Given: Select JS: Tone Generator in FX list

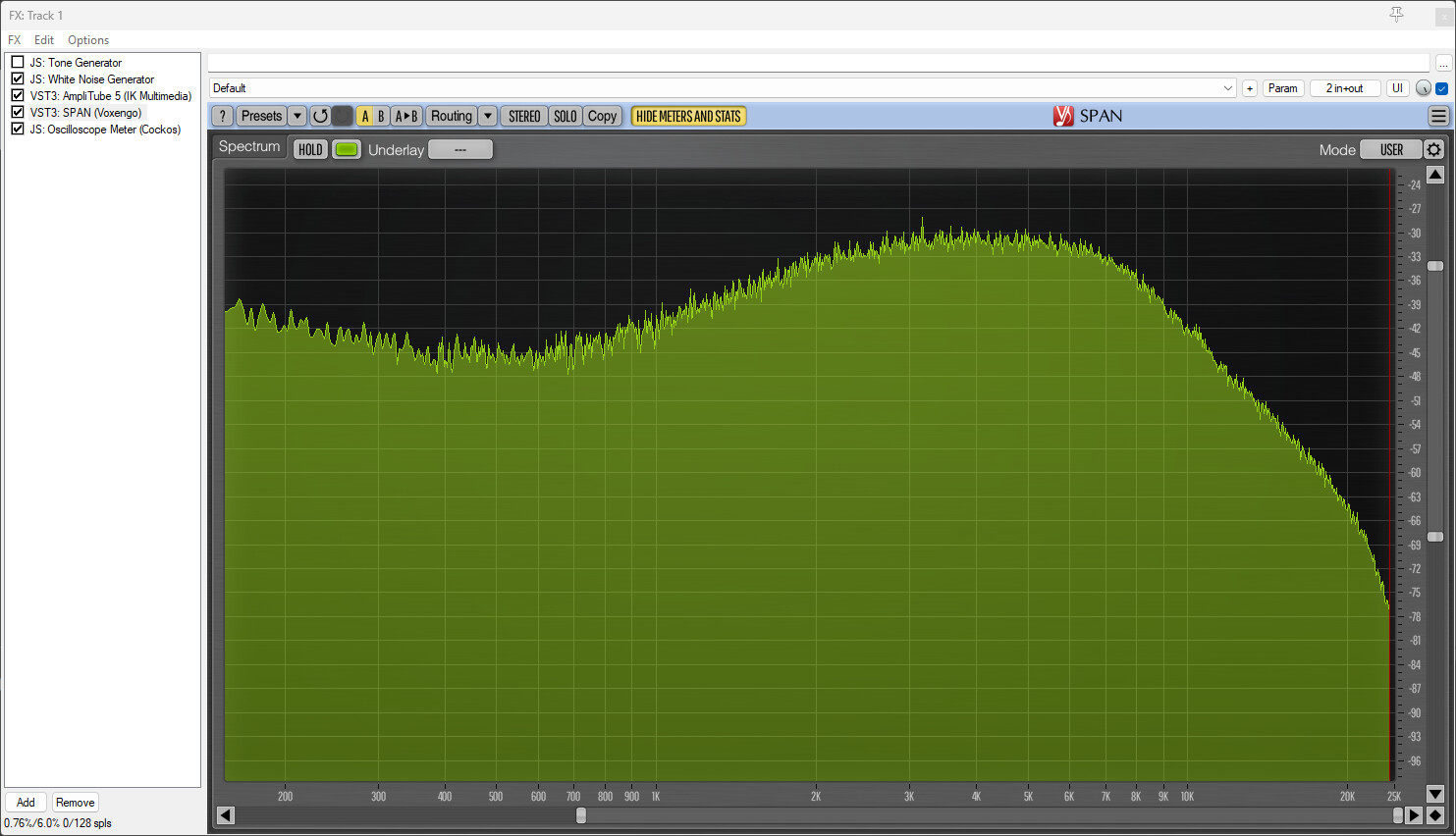Looking at the screenshot, I should pos(76,63).
